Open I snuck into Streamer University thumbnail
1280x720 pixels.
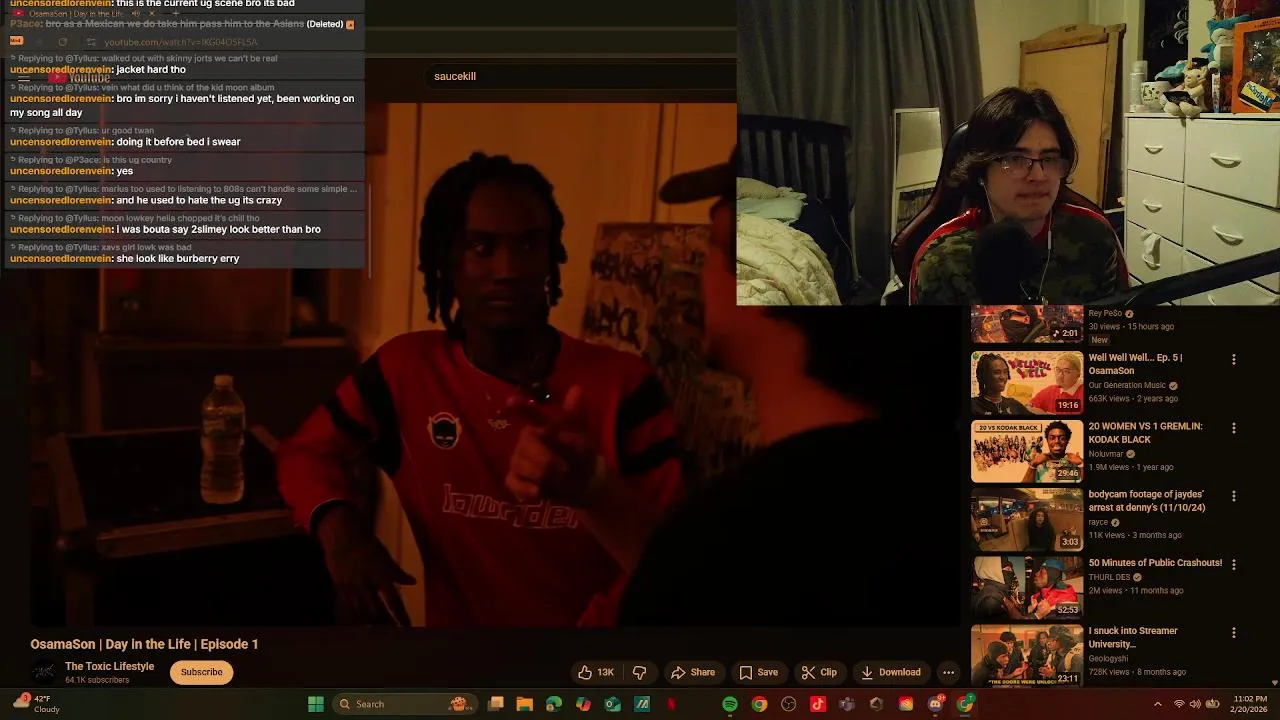point(1027,655)
